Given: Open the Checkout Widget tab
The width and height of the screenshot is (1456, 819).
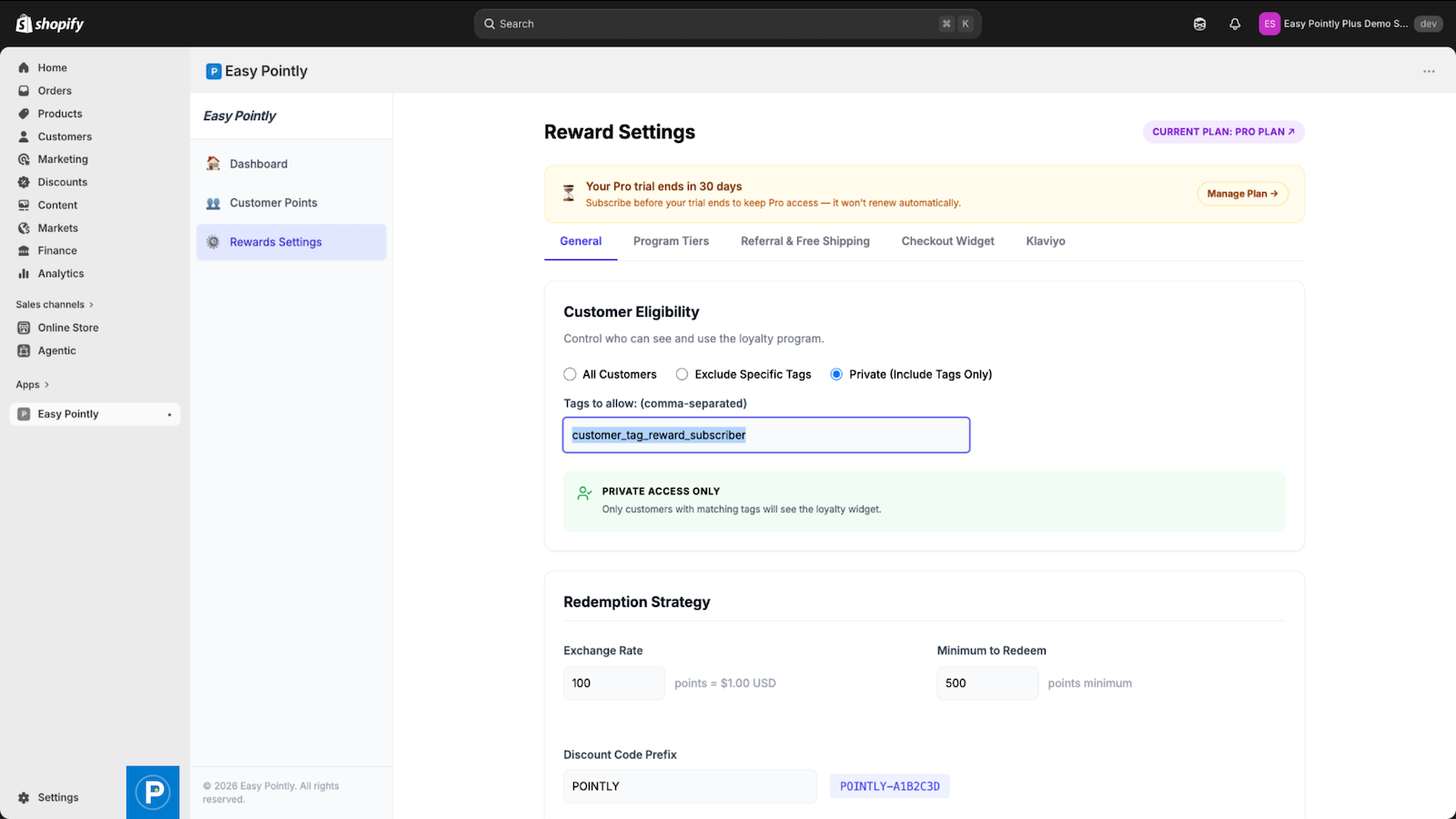Looking at the screenshot, I should [948, 241].
